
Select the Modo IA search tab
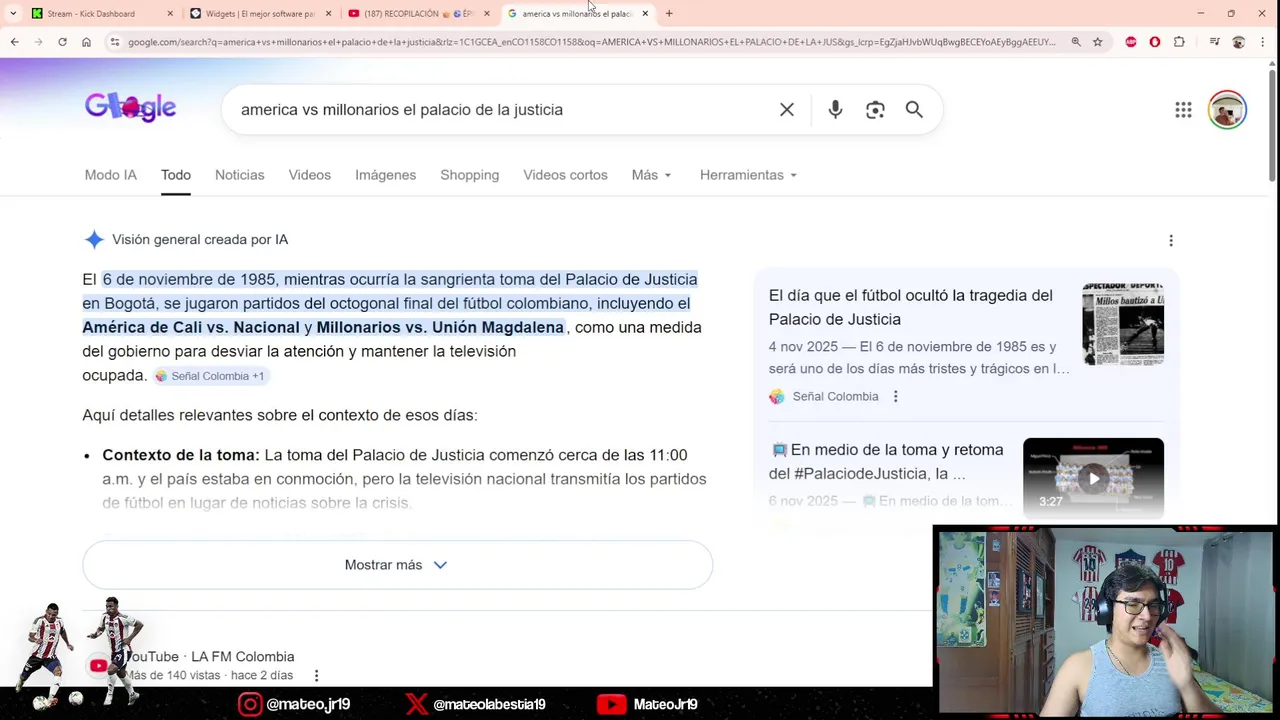click(110, 175)
